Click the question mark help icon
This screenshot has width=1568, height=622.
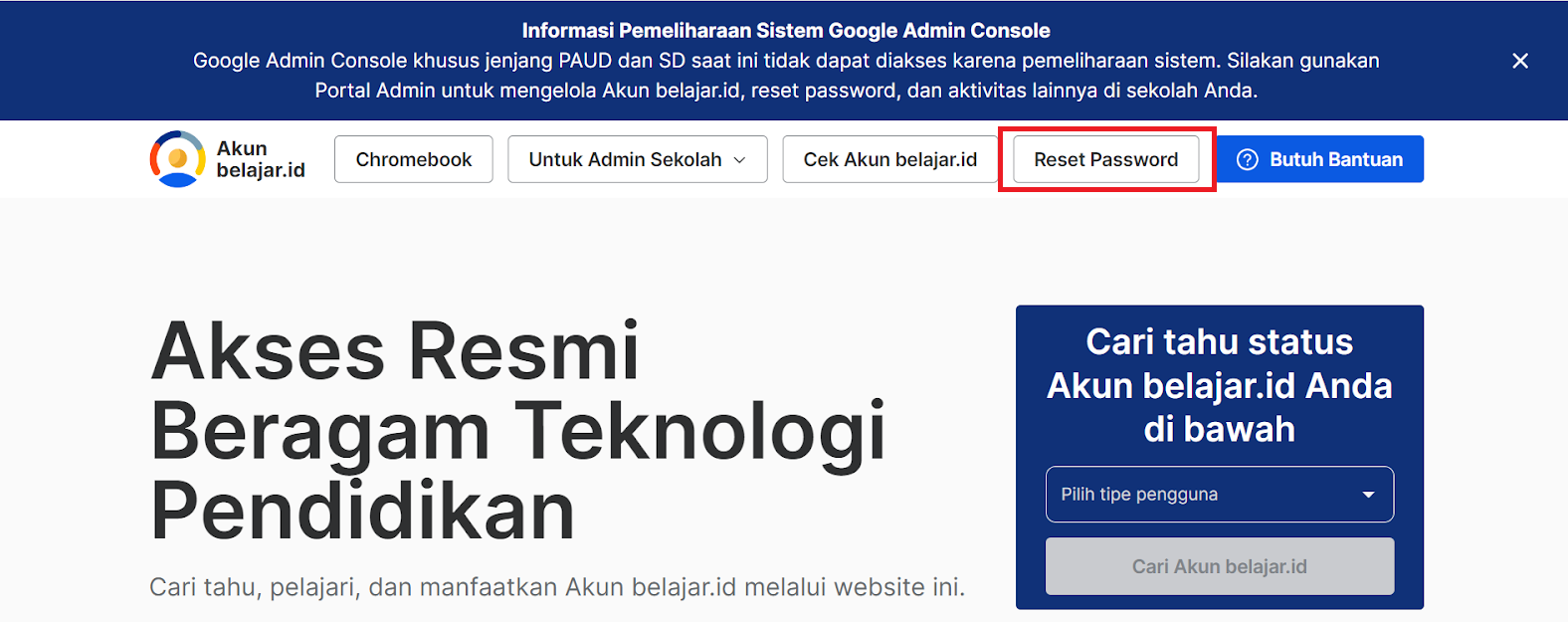(1248, 159)
